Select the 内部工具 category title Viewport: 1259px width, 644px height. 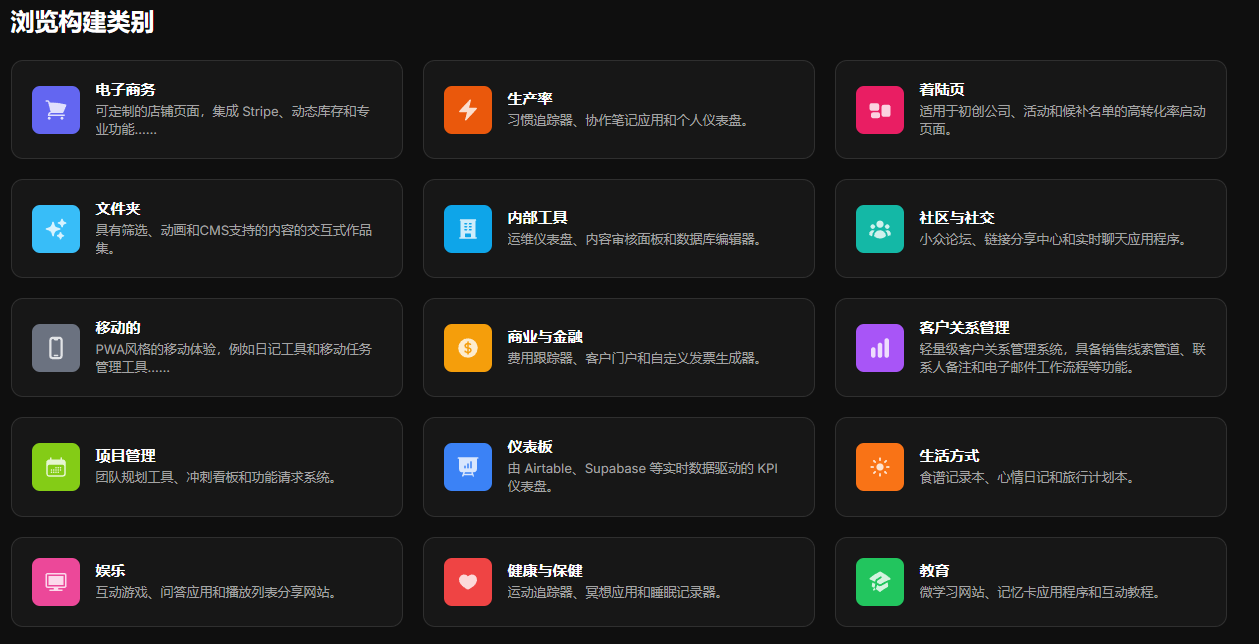tap(537, 218)
